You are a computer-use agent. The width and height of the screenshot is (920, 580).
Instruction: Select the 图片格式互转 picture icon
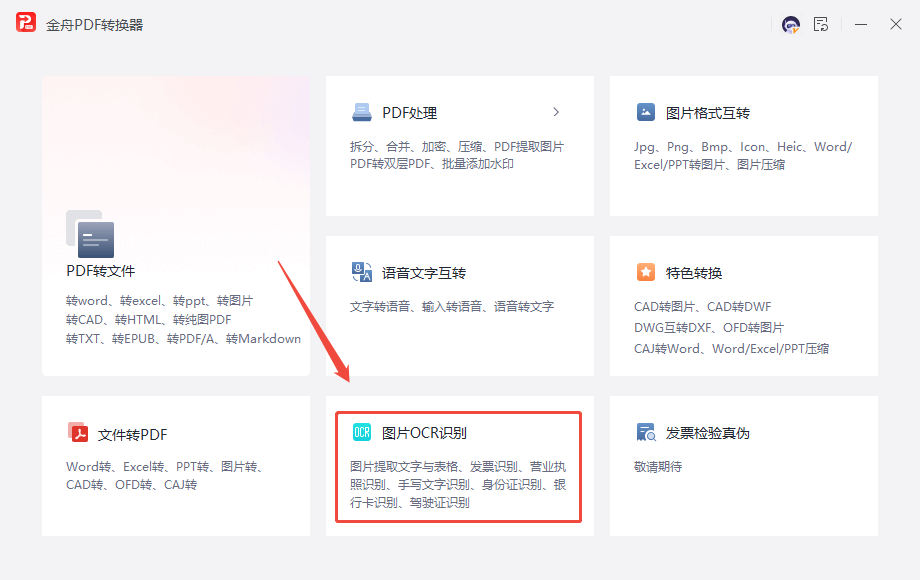[x=646, y=113]
